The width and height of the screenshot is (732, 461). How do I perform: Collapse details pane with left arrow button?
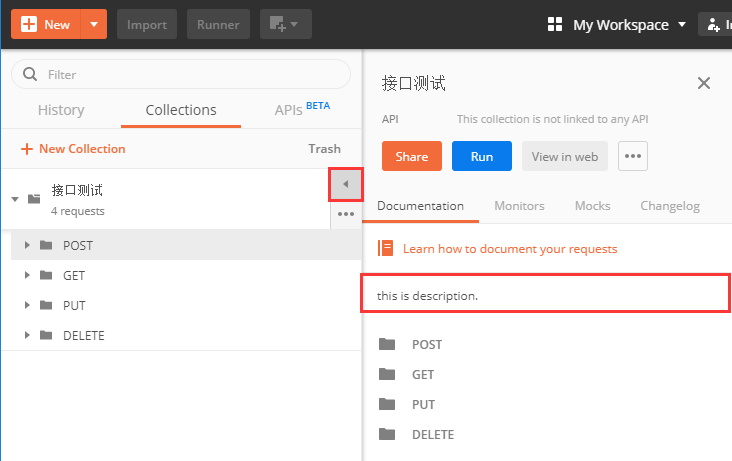(x=346, y=184)
